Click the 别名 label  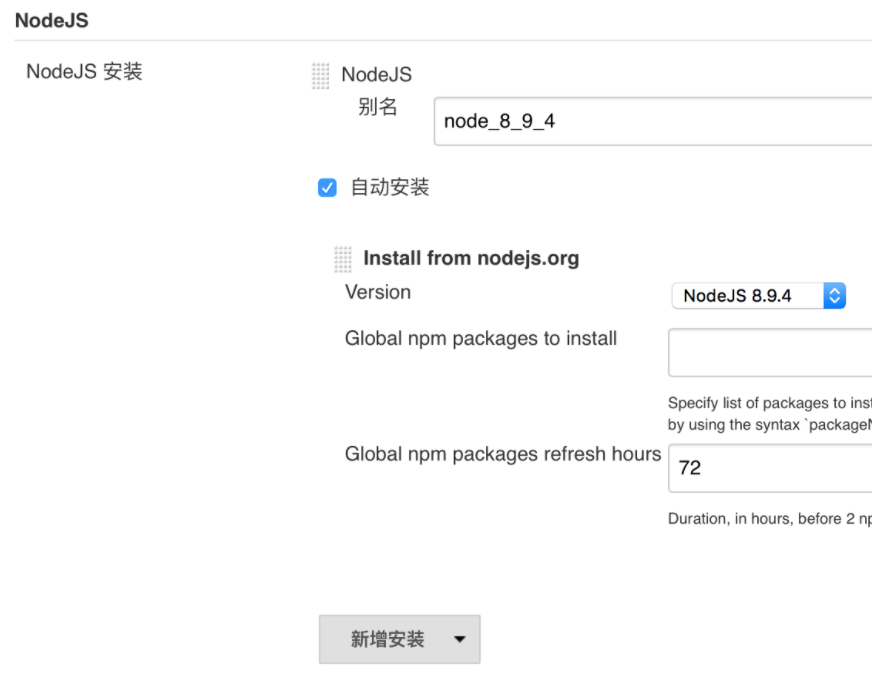(378, 106)
